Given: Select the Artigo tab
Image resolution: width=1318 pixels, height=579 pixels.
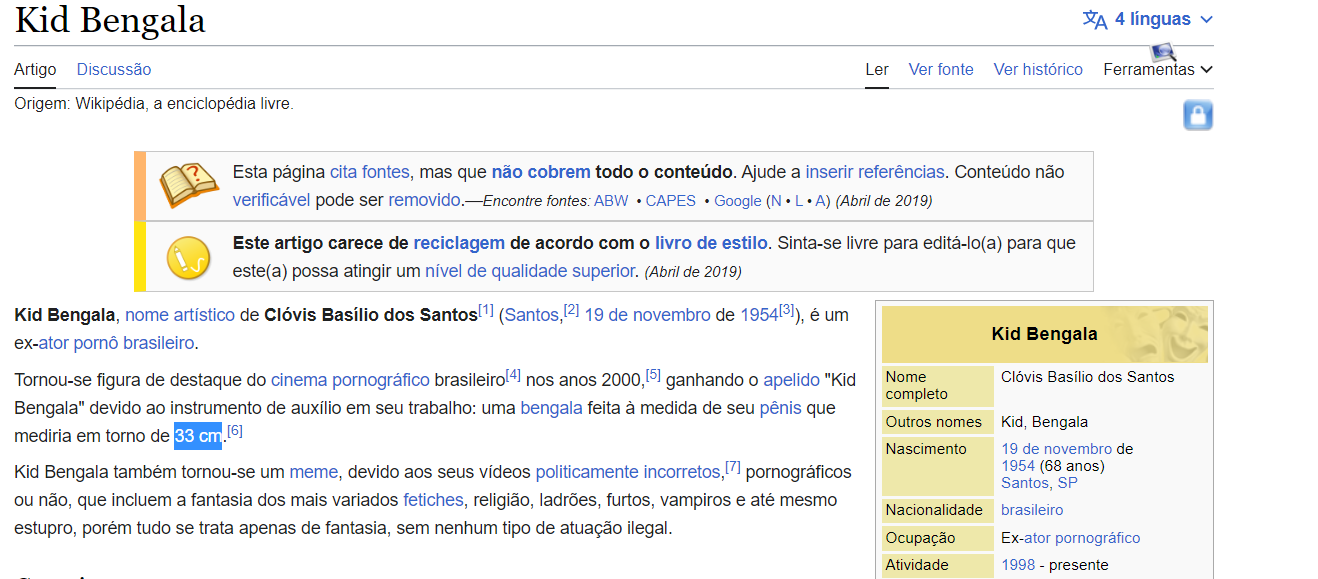Looking at the screenshot, I should click(35, 70).
